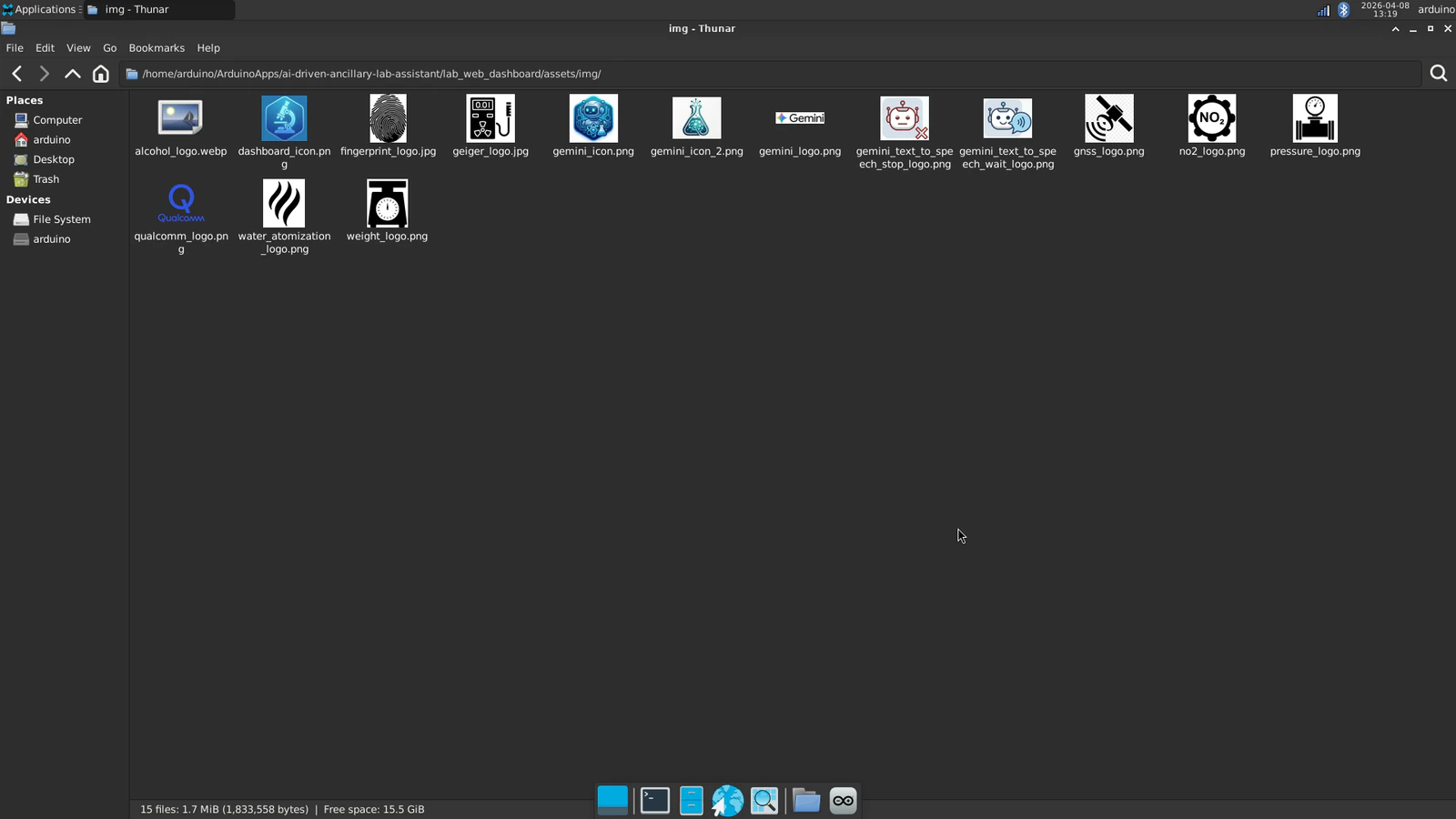The image size is (1456, 819).
Task: Click the date and time clock
Action: 1385,9
